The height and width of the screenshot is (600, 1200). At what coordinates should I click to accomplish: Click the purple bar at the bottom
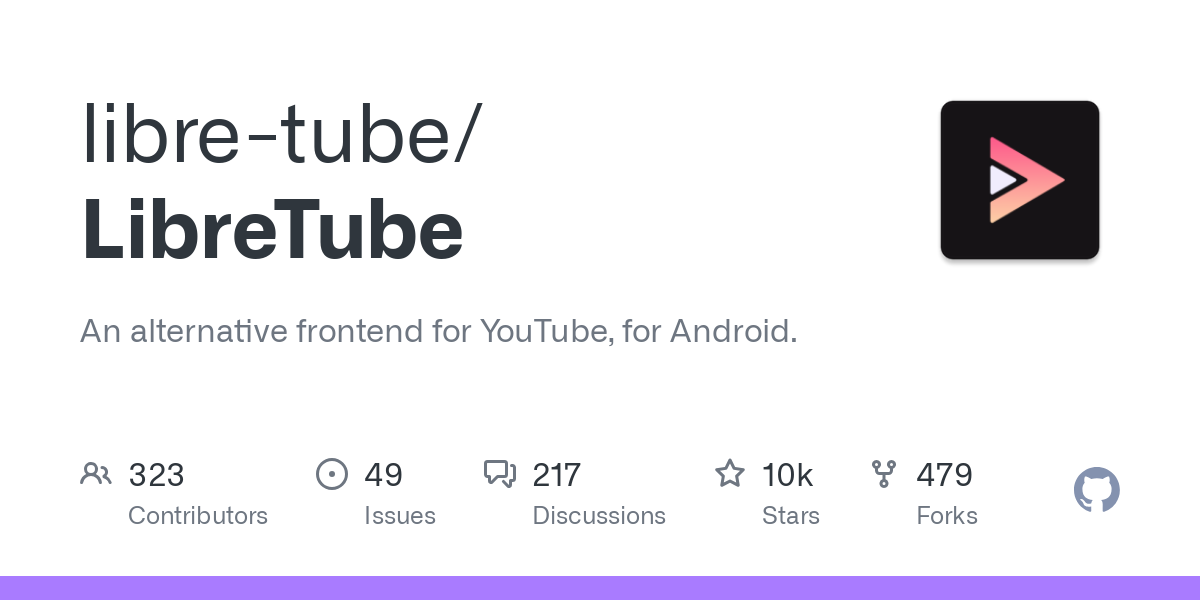click(x=600, y=588)
